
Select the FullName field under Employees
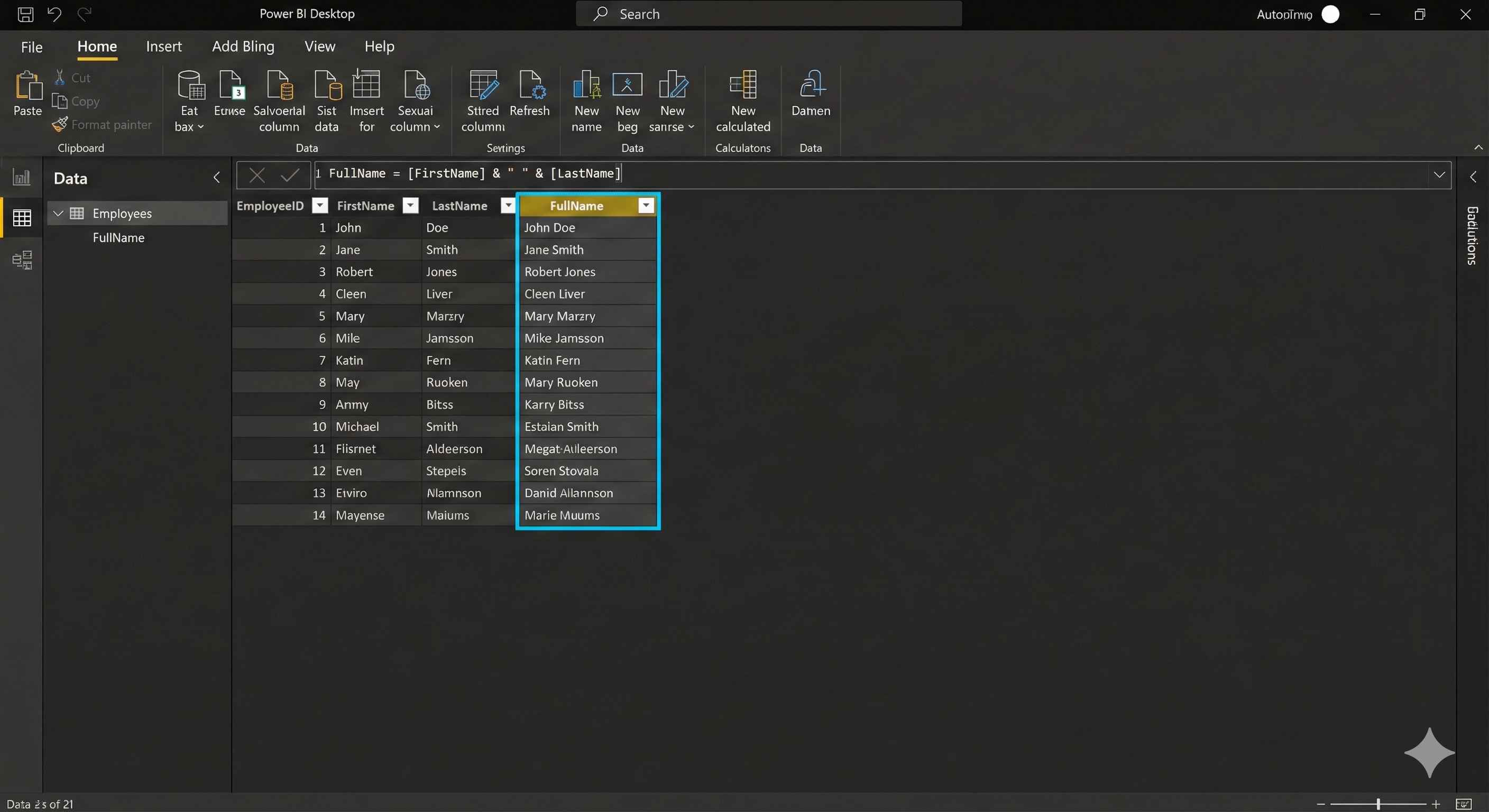pyautogui.click(x=118, y=237)
